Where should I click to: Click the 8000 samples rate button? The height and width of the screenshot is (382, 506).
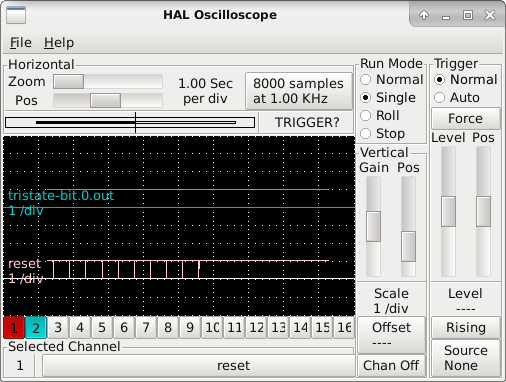click(299, 91)
